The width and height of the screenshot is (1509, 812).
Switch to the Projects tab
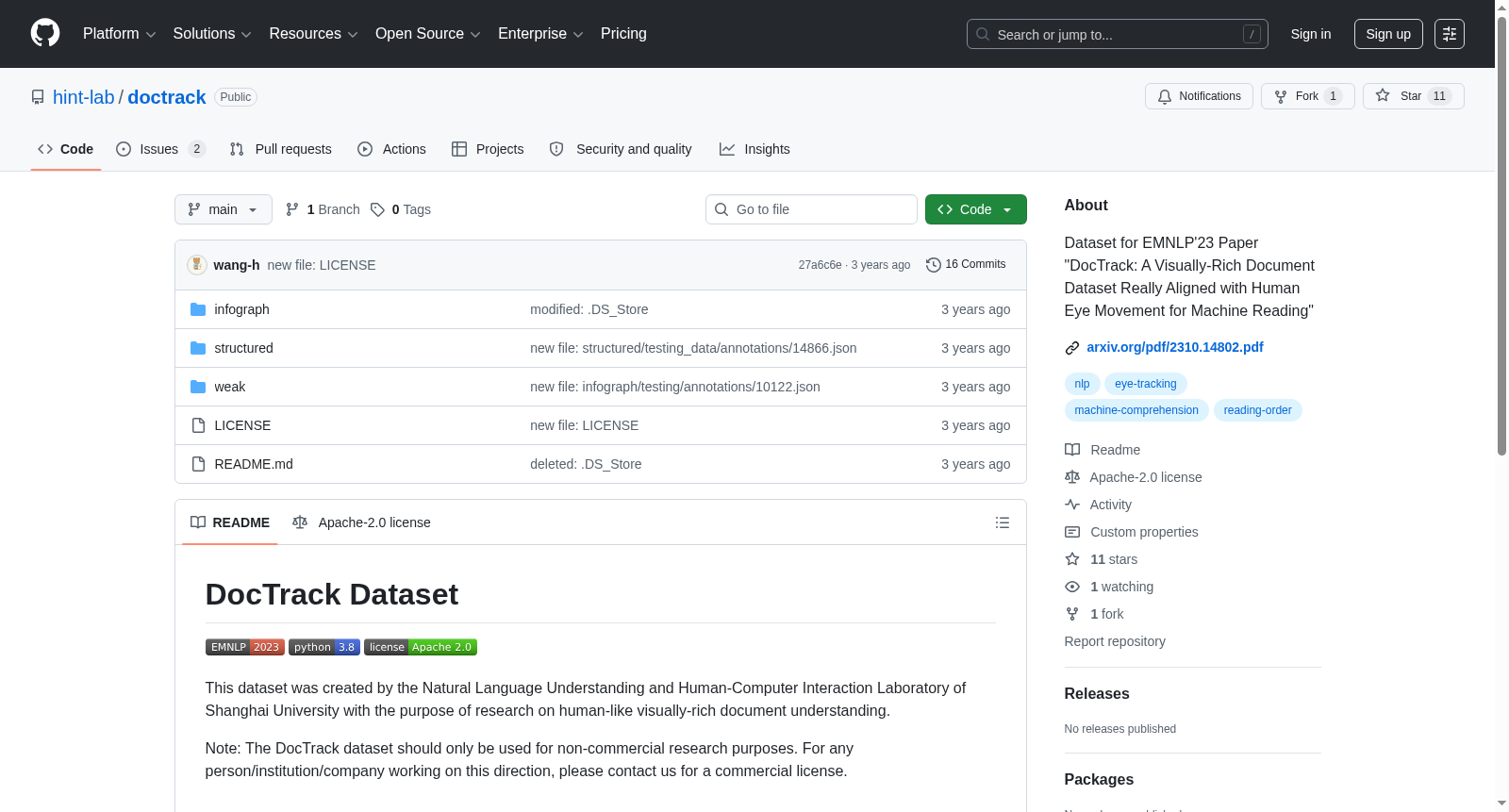coord(488,149)
